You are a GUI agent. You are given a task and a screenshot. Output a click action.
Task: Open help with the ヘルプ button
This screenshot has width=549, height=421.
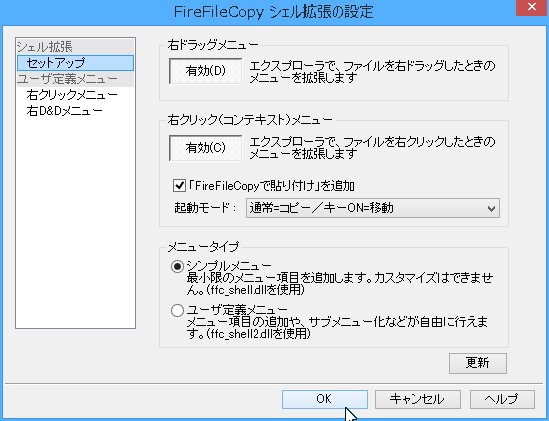502,399
